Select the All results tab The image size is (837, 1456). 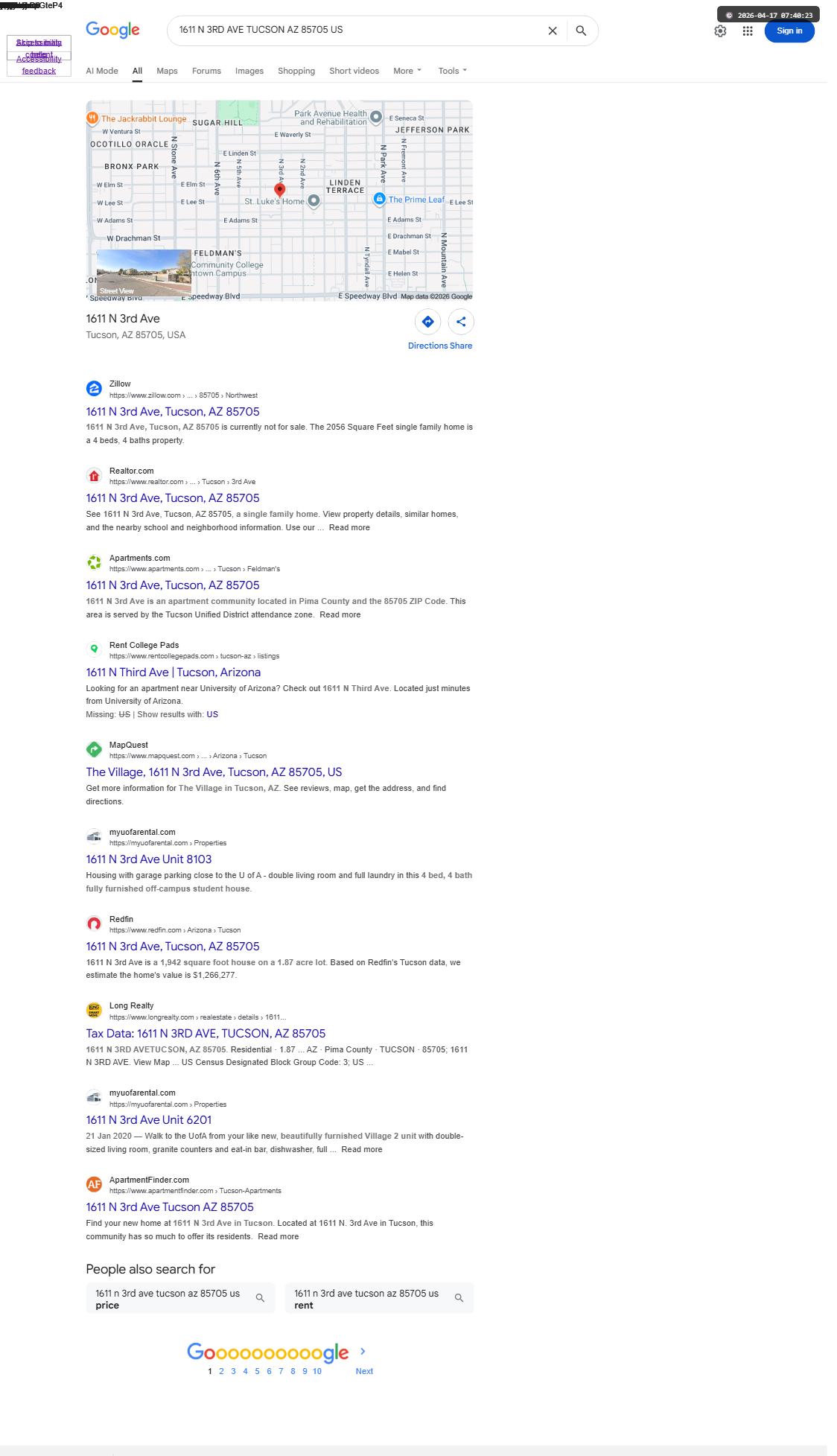tap(137, 71)
